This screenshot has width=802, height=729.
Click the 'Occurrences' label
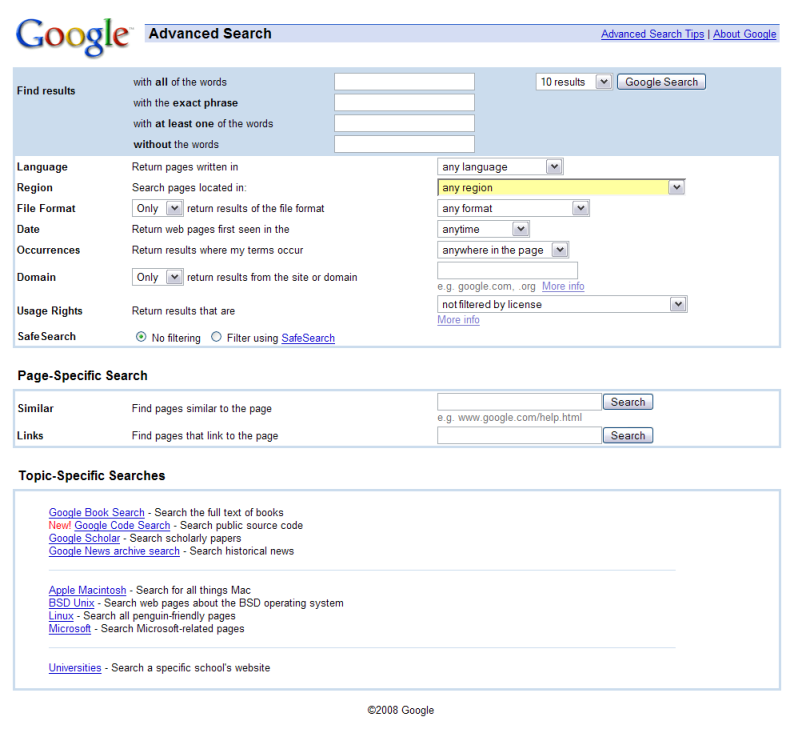point(49,250)
